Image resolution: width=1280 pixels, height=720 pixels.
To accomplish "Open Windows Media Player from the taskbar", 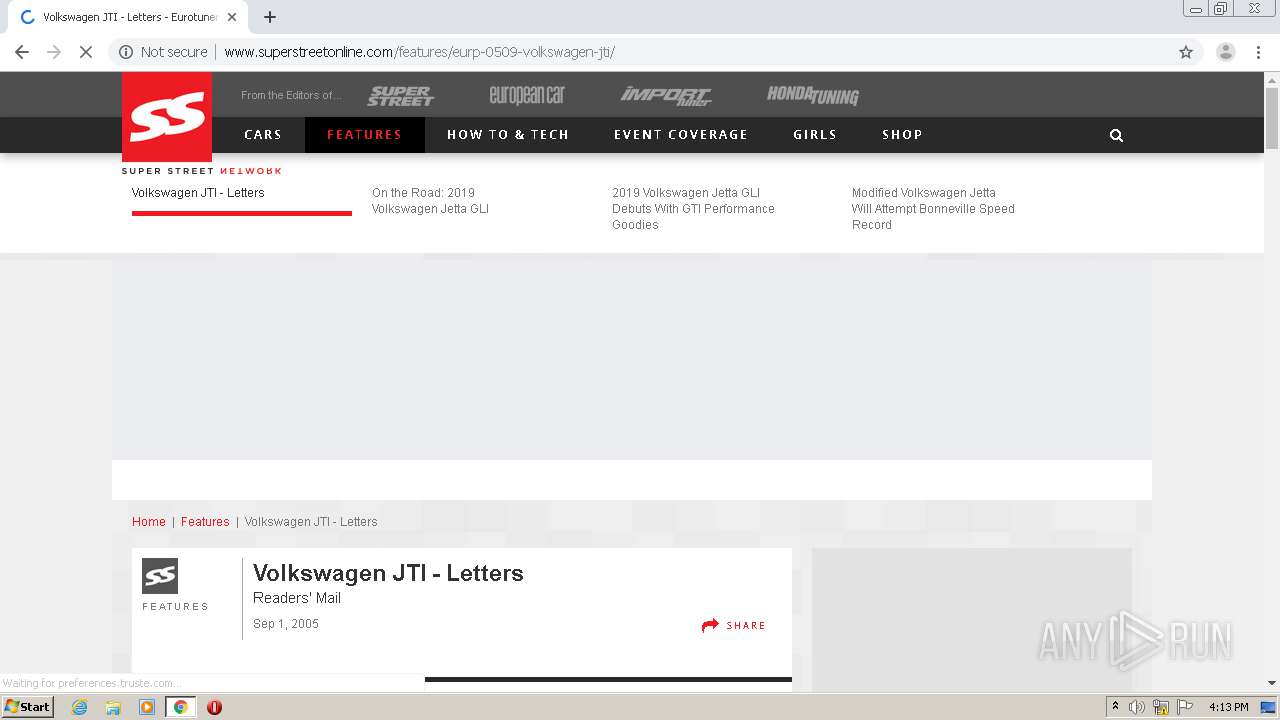I will pos(147,707).
